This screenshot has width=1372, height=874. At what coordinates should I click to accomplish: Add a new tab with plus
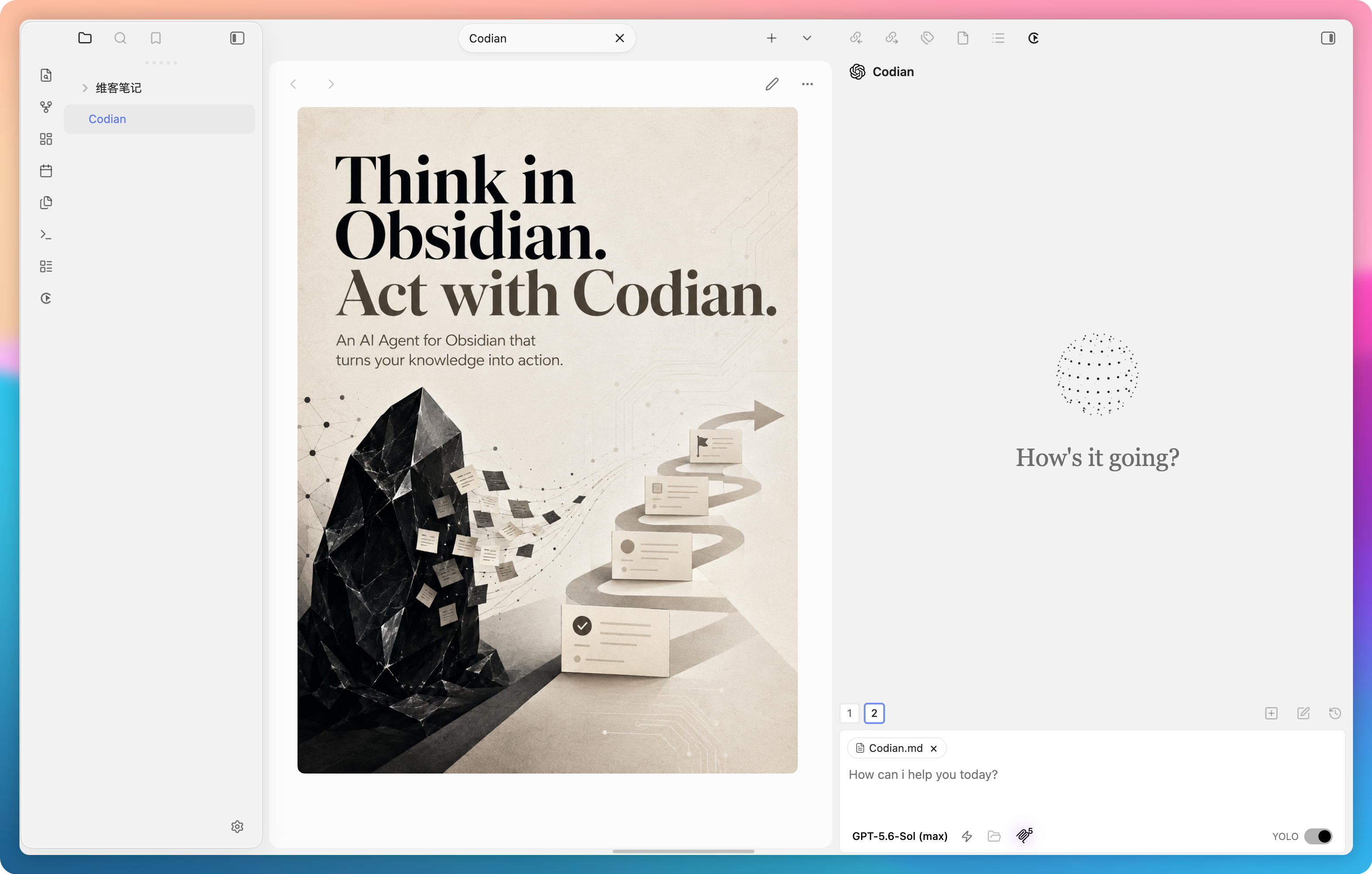772,38
